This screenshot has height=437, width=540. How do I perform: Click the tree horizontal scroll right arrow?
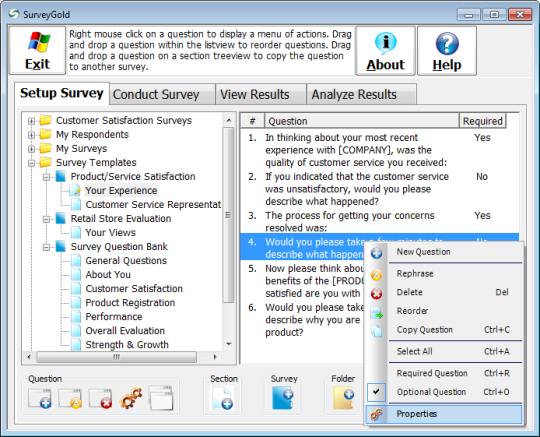[215, 357]
